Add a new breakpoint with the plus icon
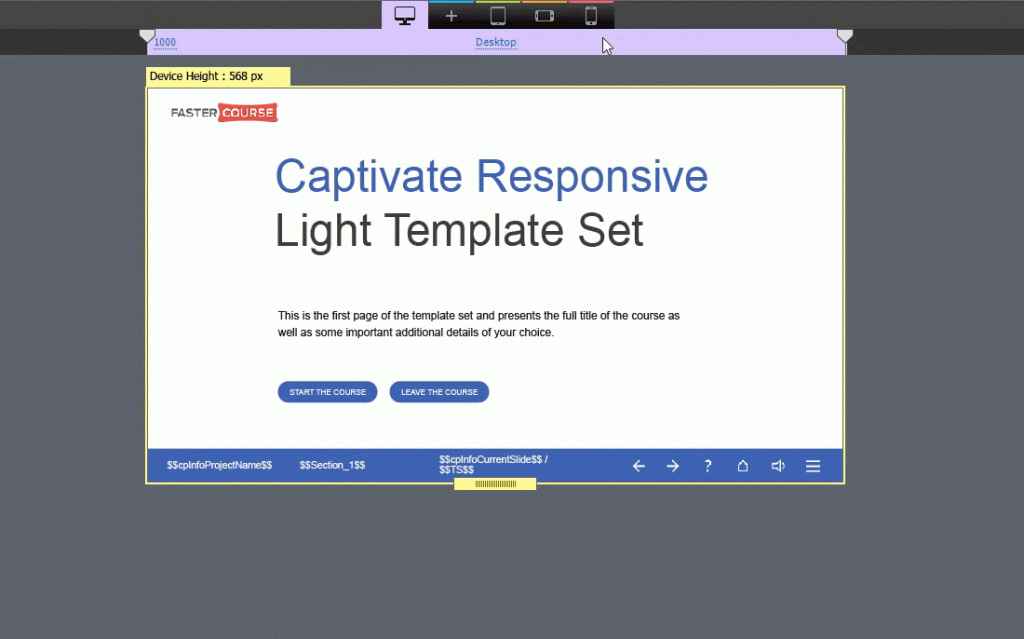Screen dimensions: 1024x639 click(451, 15)
